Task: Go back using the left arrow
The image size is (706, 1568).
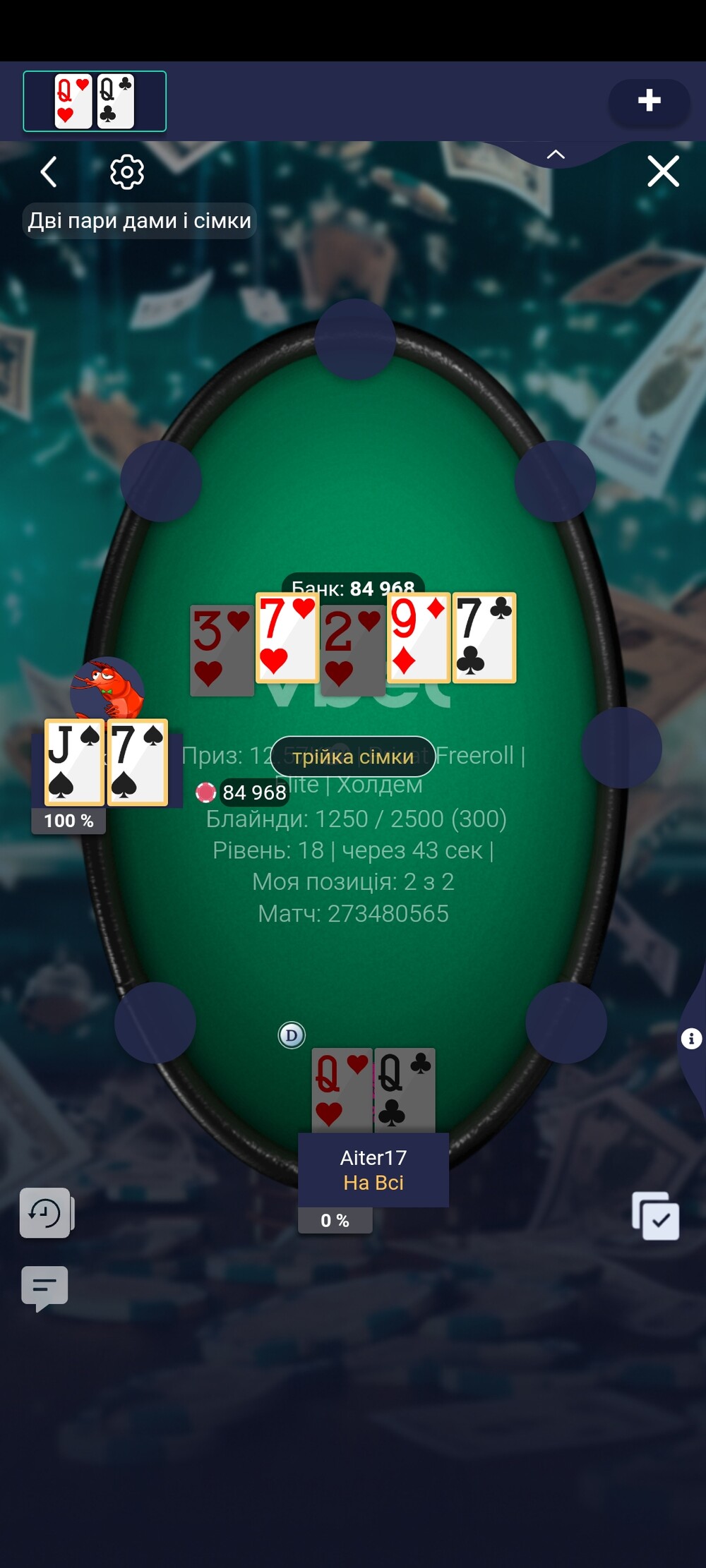Action: coord(49,171)
